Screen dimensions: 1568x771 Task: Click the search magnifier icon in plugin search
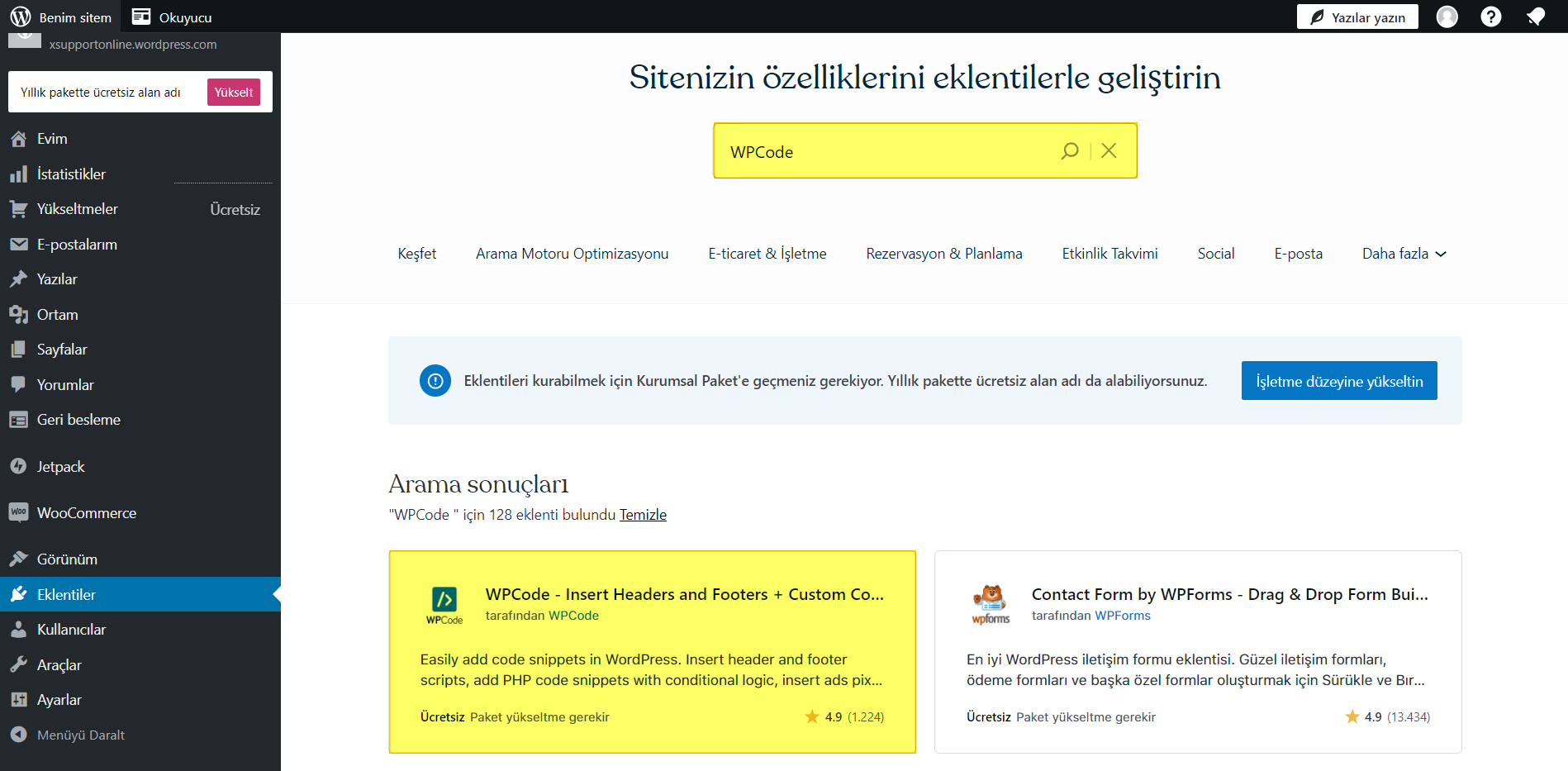(x=1069, y=150)
